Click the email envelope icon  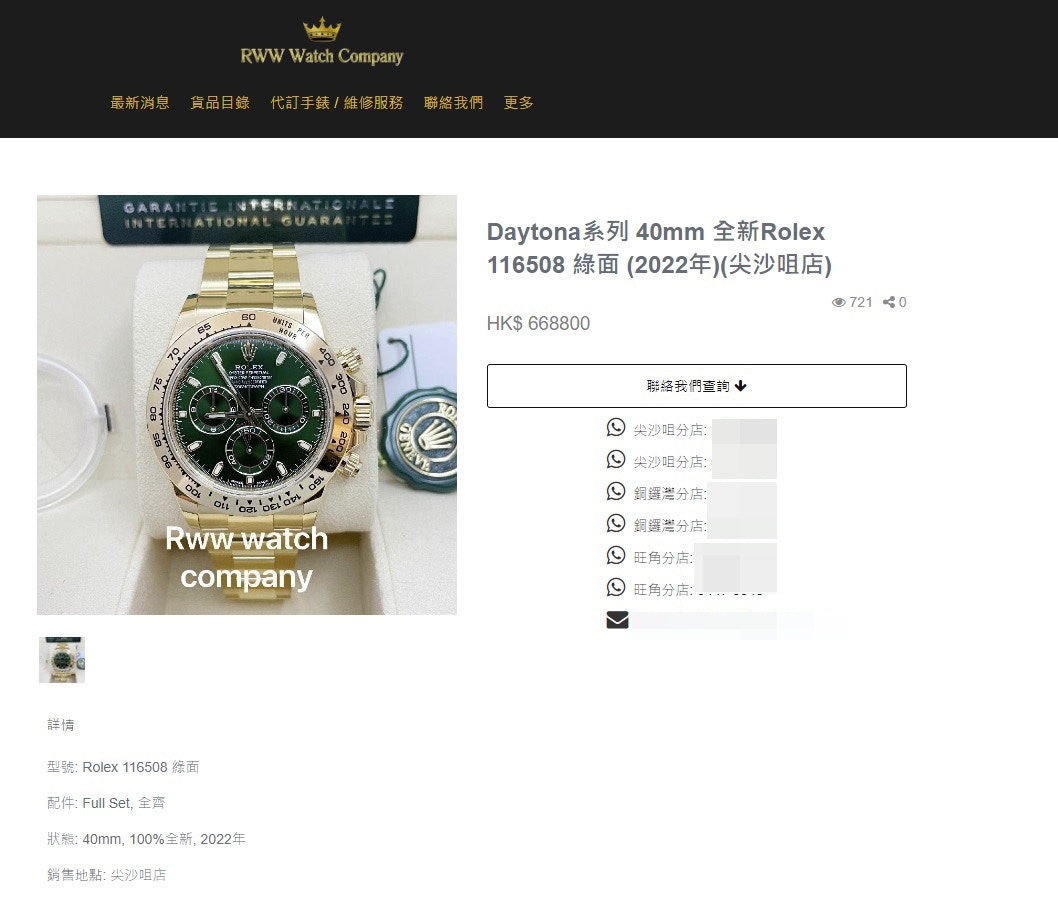[617, 620]
